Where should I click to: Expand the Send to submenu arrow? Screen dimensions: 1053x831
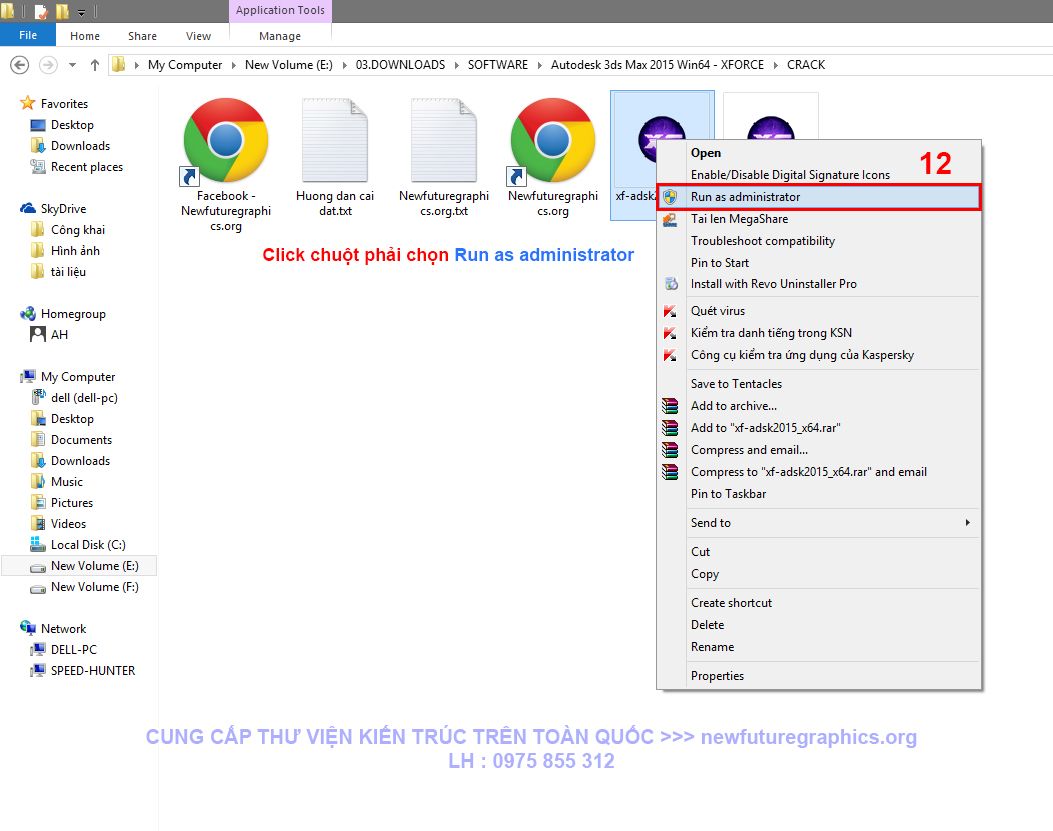click(x=968, y=523)
